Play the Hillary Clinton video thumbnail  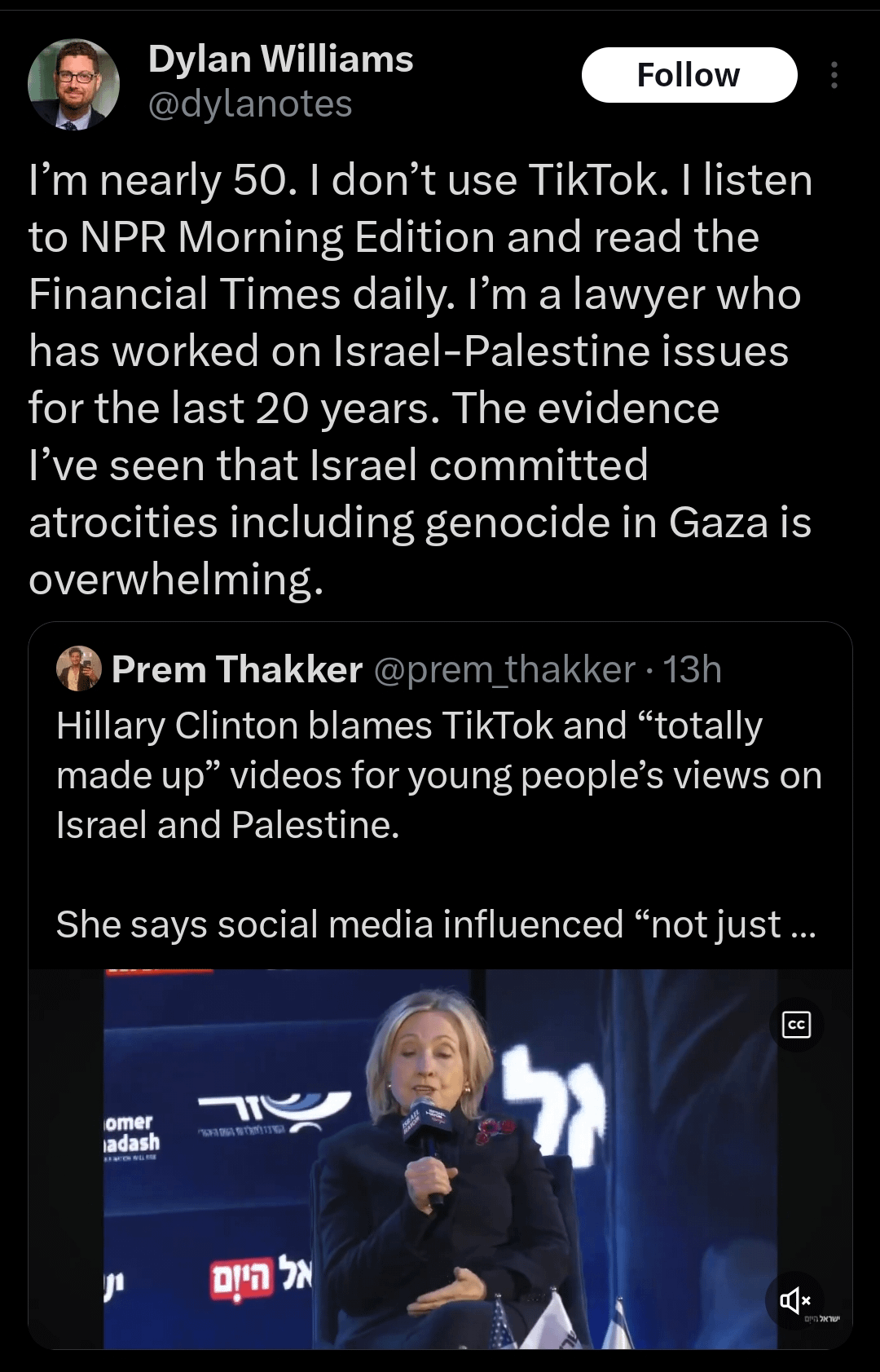[440, 1158]
